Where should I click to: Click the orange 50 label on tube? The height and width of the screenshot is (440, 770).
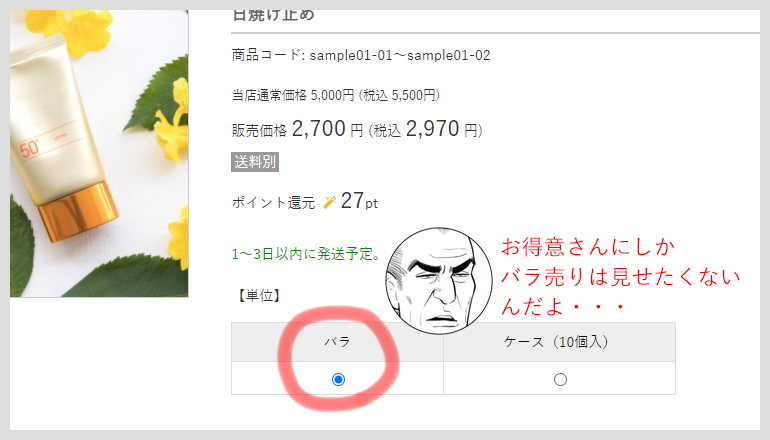click(29, 149)
